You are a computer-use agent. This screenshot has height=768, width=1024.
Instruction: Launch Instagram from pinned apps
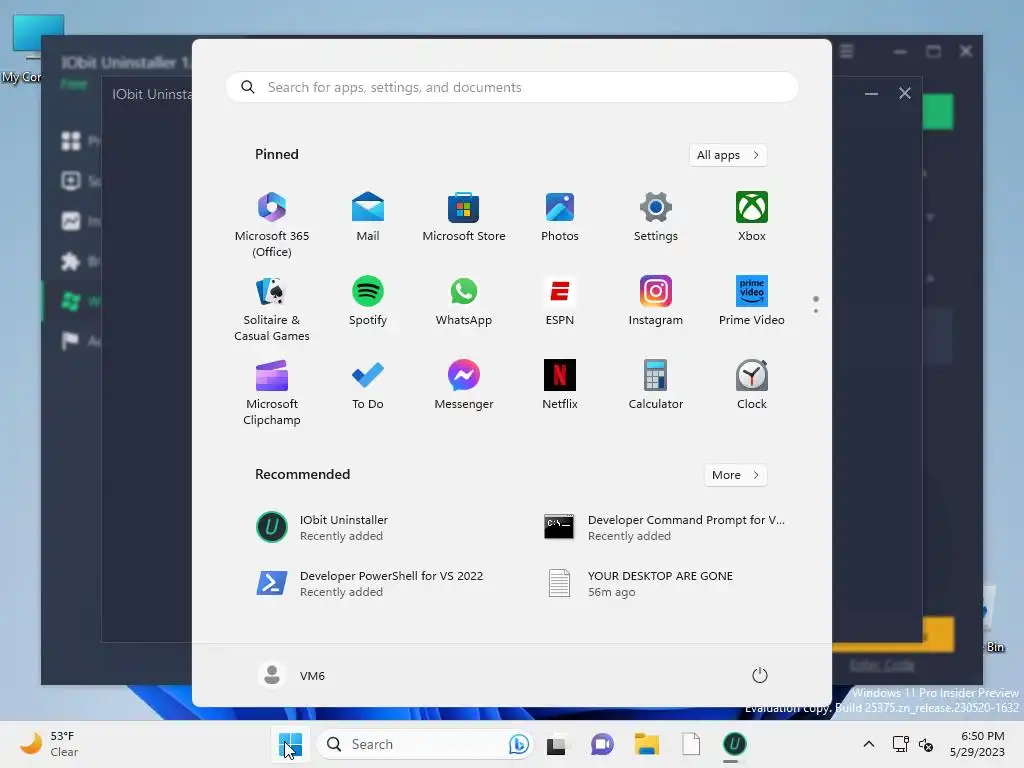[x=656, y=301]
